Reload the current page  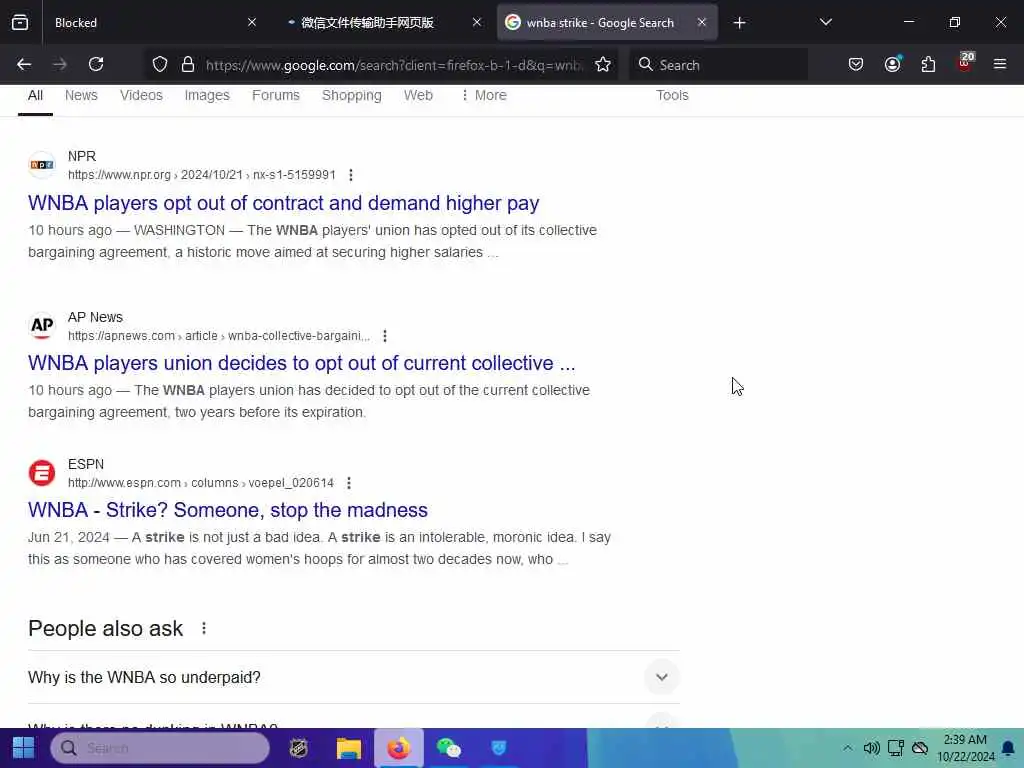click(x=96, y=64)
